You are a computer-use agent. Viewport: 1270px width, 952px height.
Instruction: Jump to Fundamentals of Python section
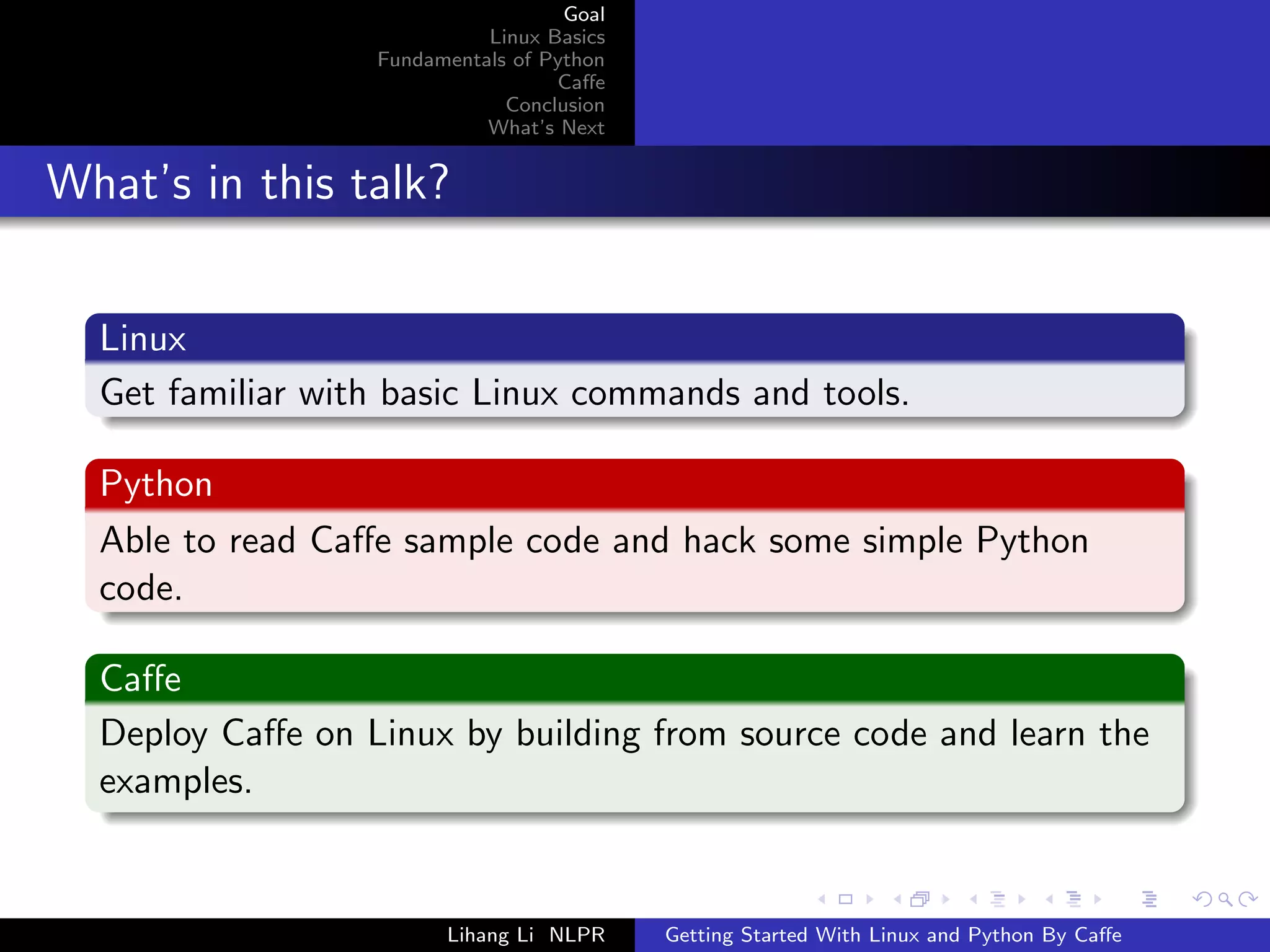491,59
